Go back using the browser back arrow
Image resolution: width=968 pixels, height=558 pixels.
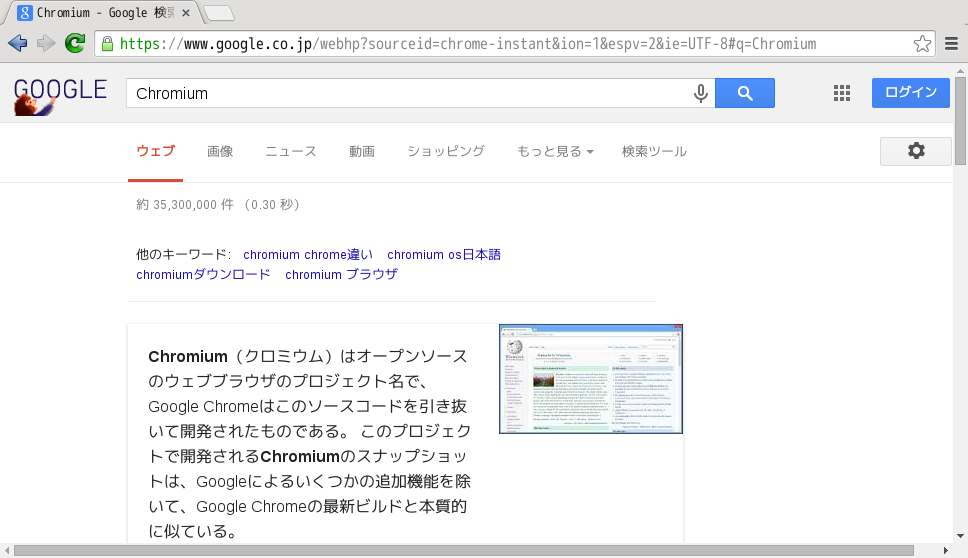point(17,43)
